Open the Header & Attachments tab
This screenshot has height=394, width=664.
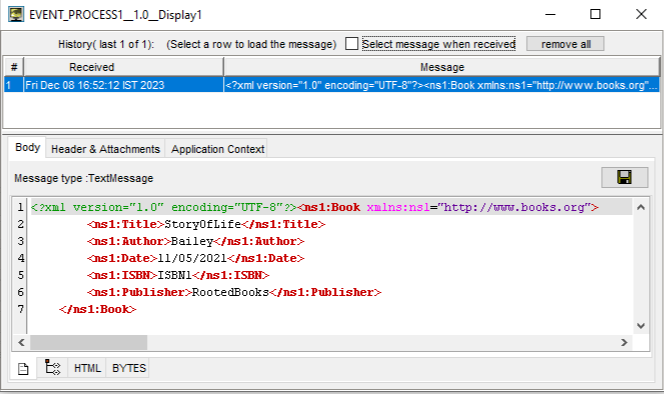coord(105,149)
